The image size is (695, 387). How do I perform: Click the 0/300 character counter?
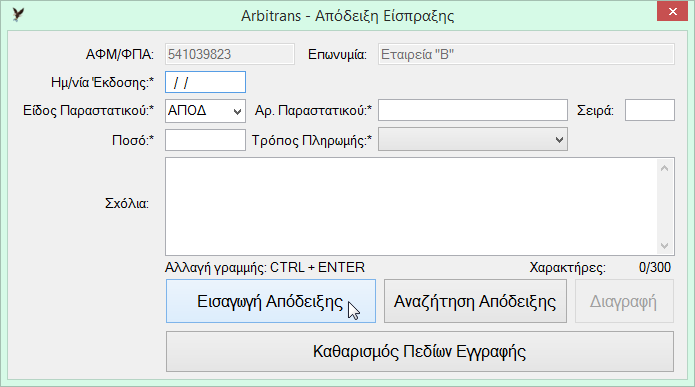[x=655, y=267]
